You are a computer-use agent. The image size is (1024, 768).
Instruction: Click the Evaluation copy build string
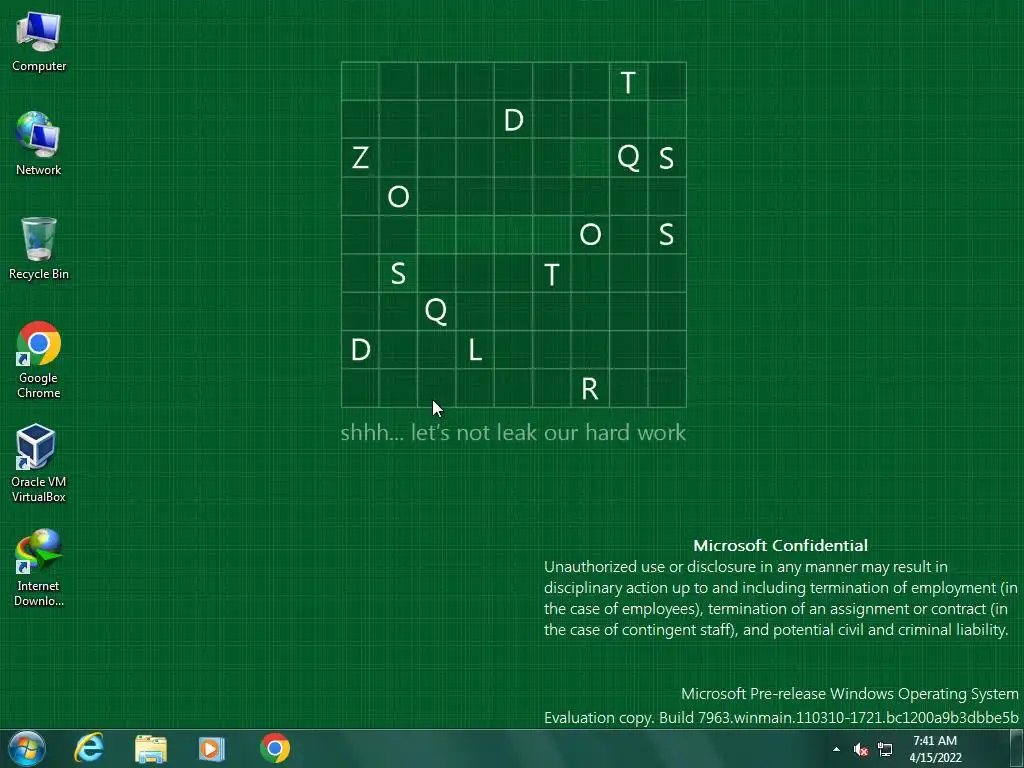(x=781, y=718)
